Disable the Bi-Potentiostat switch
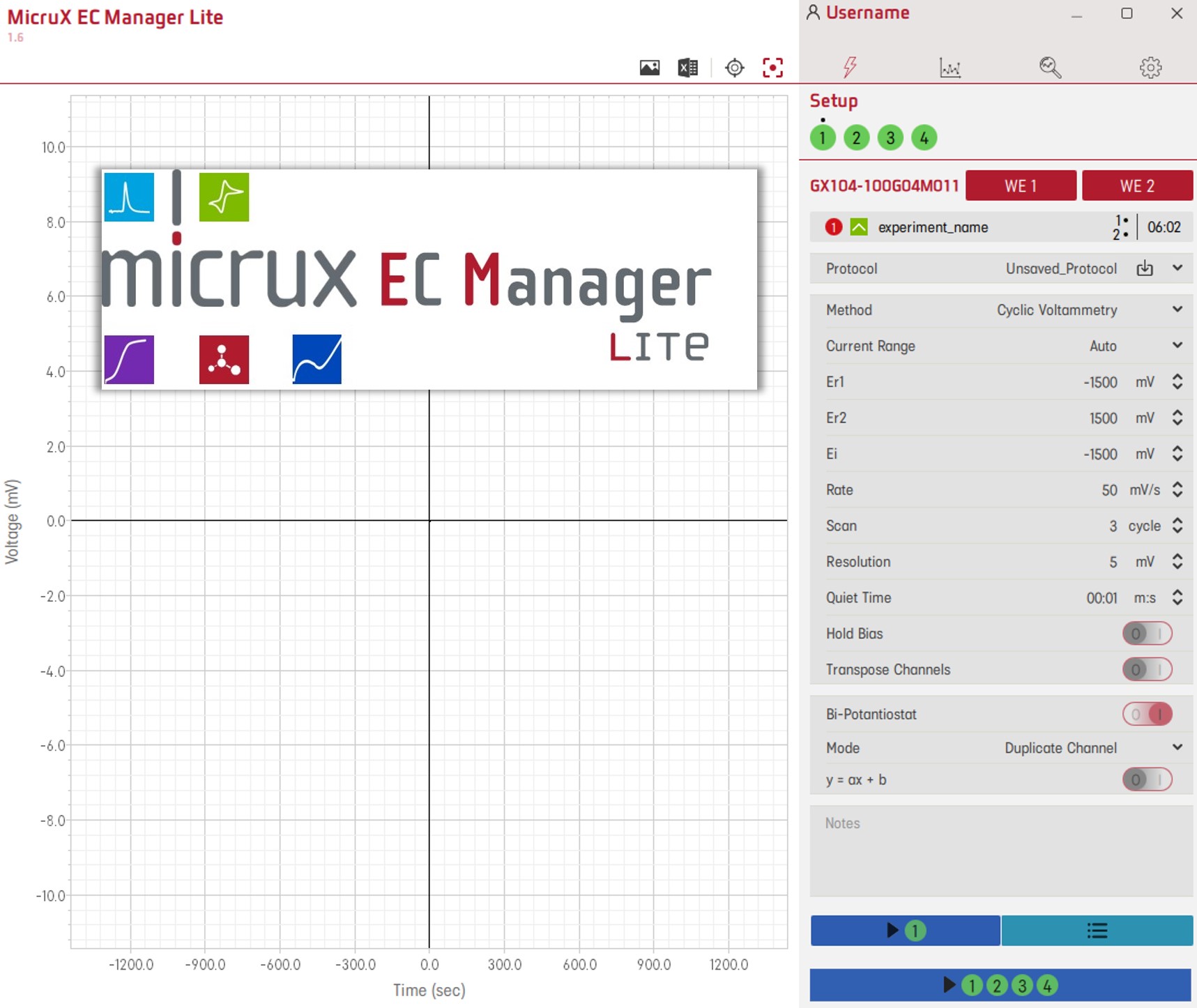Screen dimensions: 1197x1008 pyautogui.click(x=1147, y=715)
